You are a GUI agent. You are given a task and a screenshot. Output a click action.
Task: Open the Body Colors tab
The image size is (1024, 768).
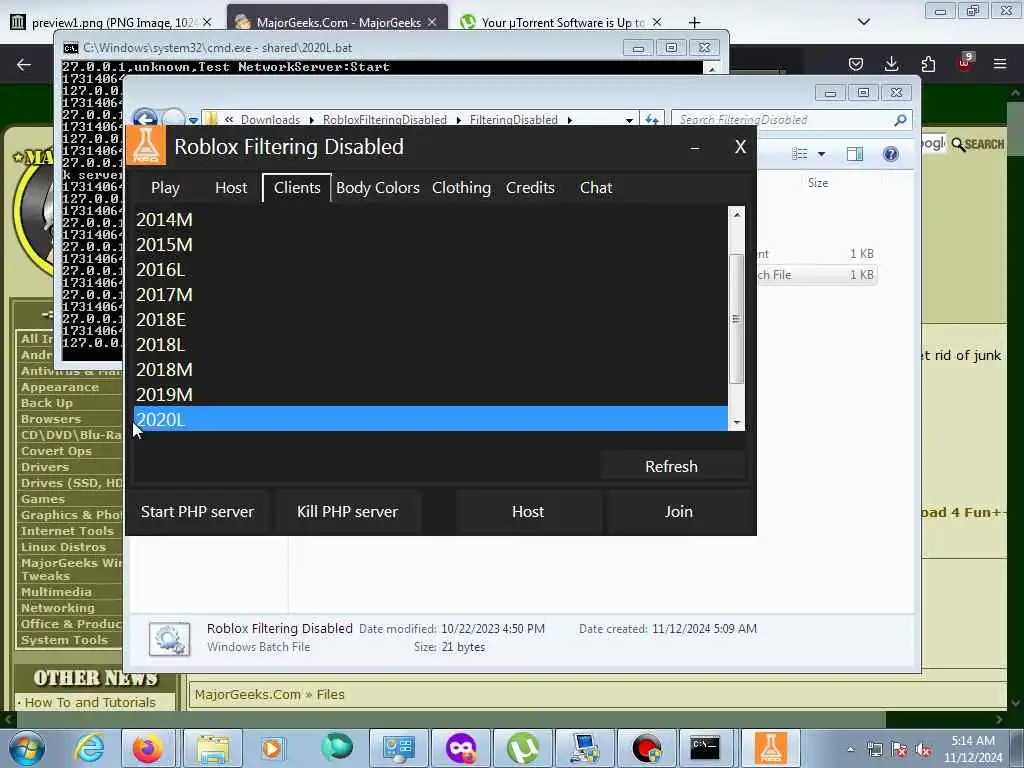[x=377, y=188]
